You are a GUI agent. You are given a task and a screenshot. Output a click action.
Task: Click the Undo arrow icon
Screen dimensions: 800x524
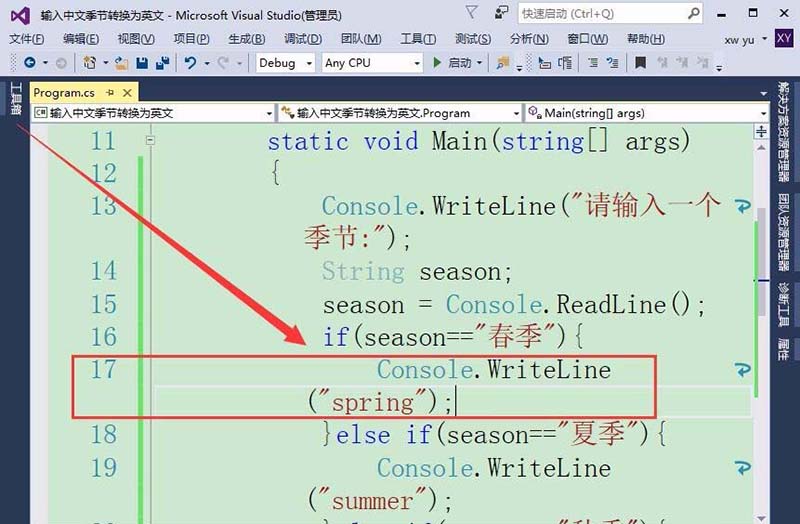pos(191,63)
